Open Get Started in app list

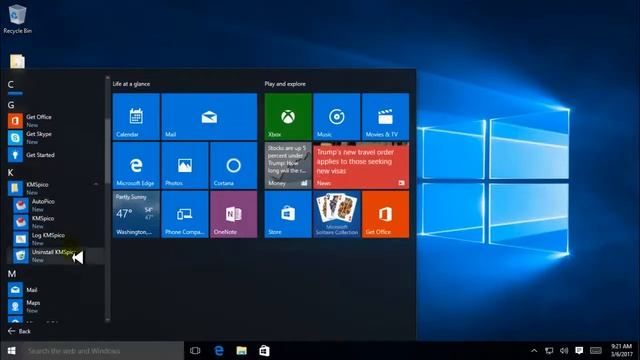55,155
